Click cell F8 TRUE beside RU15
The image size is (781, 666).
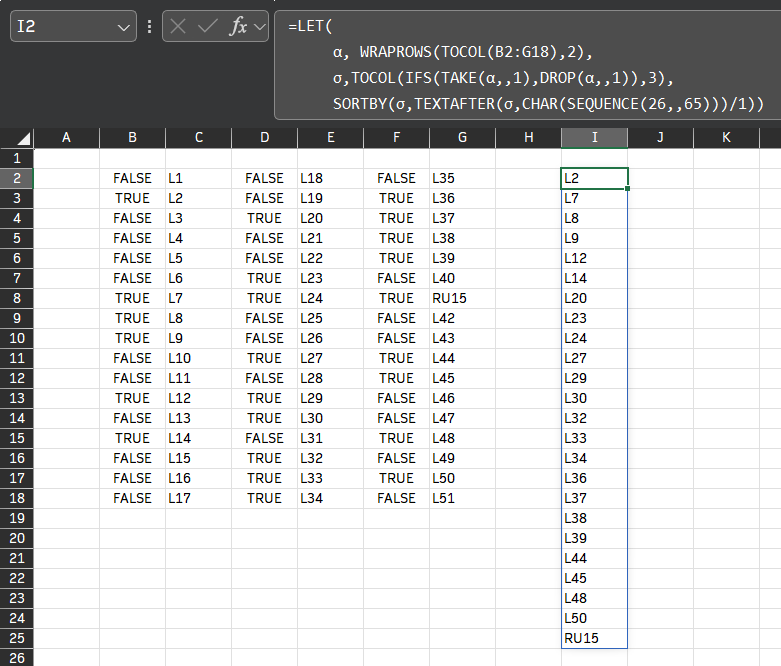(396, 298)
